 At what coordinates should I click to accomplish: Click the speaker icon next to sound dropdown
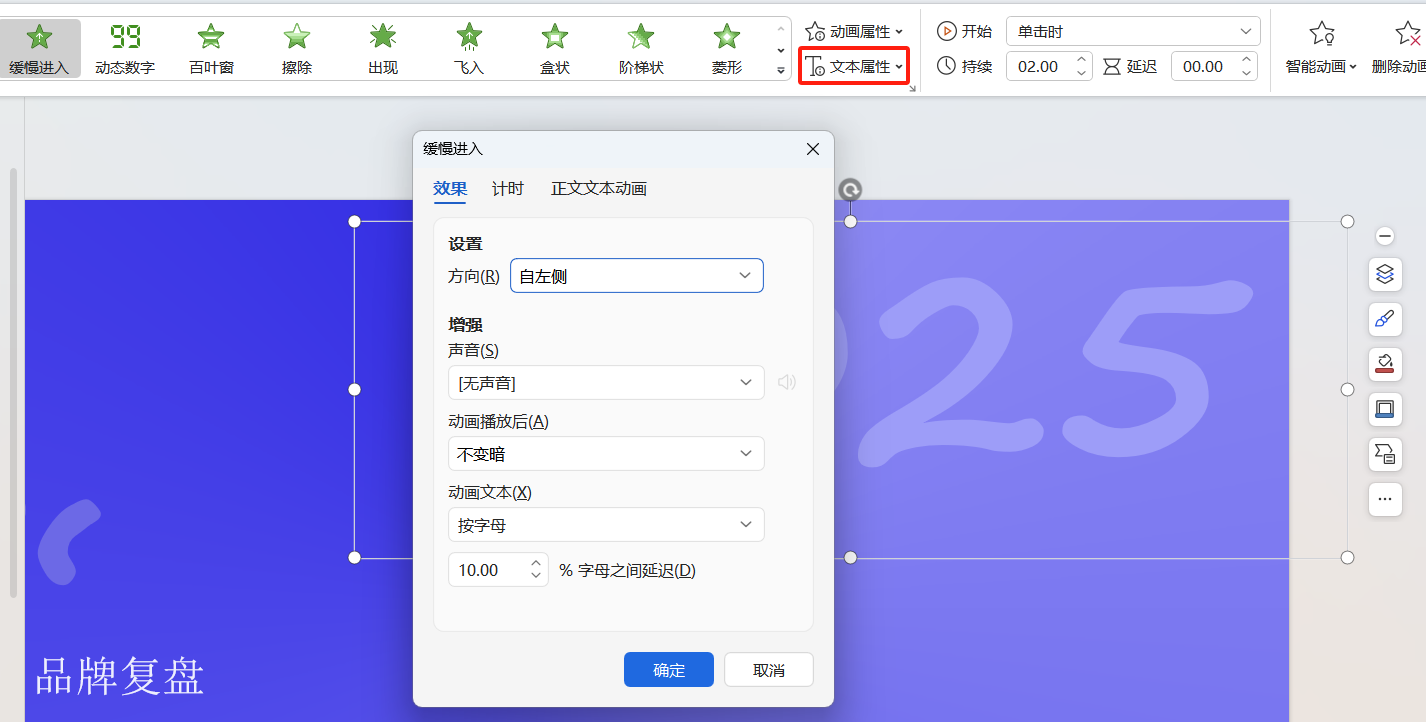787,382
